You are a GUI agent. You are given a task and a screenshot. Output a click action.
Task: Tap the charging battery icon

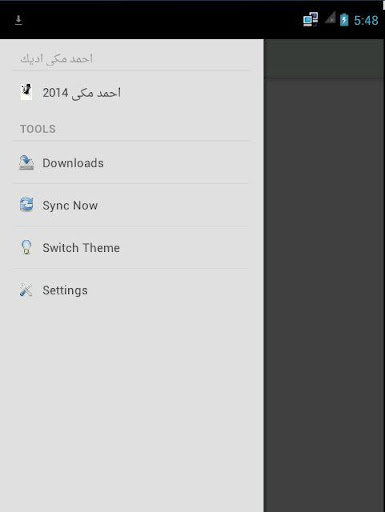pyautogui.click(x=344, y=20)
